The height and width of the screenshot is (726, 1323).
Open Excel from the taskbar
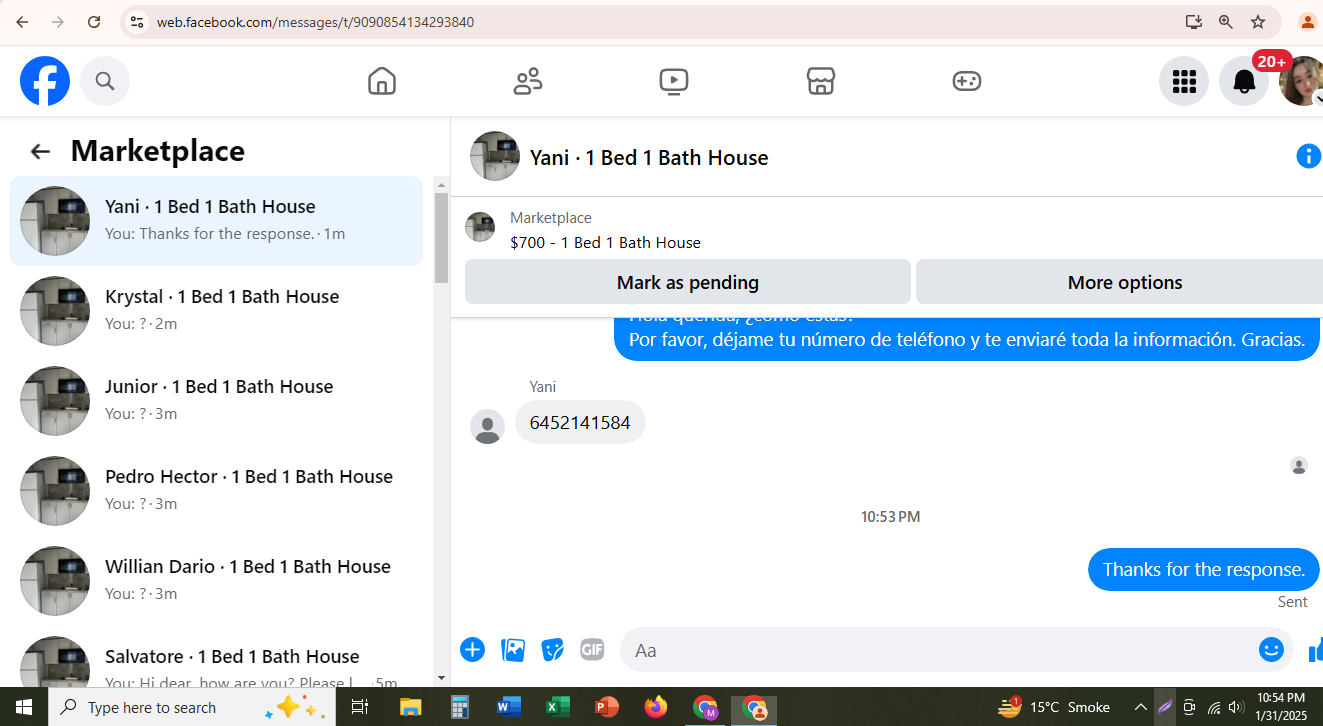click(557, 707)
